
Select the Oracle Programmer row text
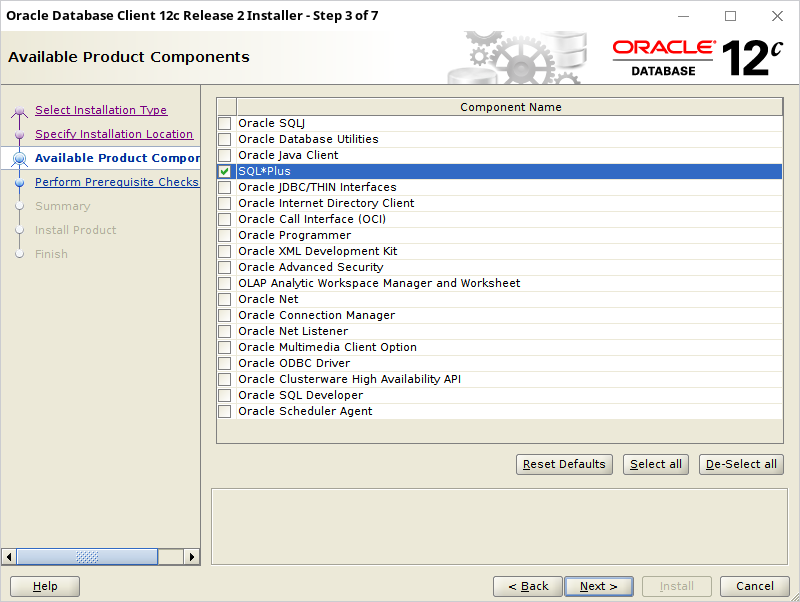point(294,235)
